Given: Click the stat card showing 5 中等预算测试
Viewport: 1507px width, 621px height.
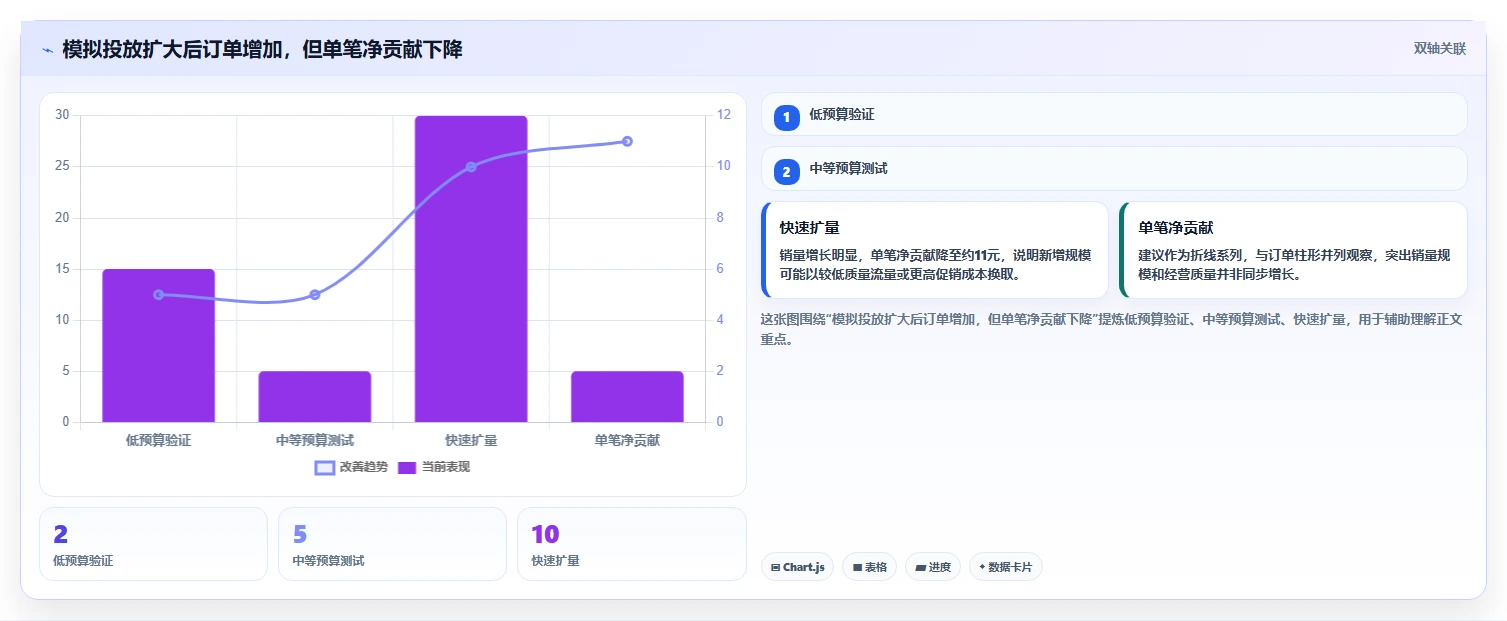Looking at the screenshot, I should click(392, 544).
